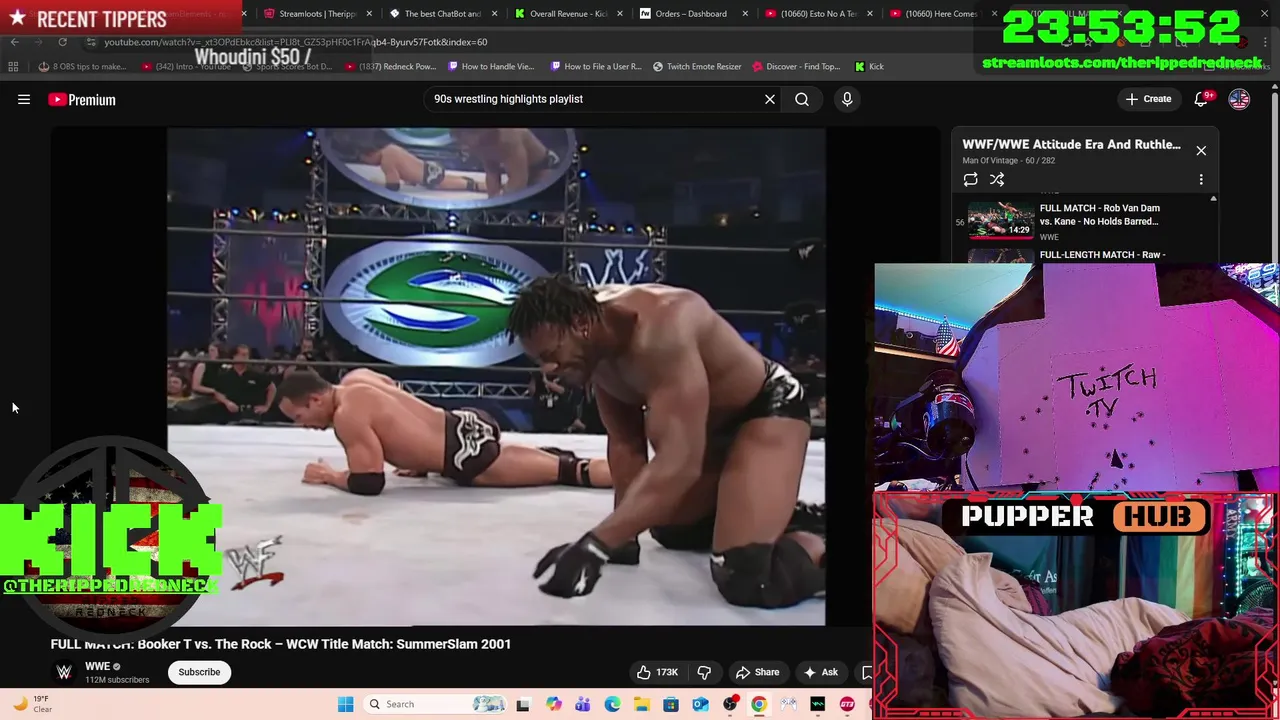
Task: Click the WWF/WWE Attitude Era playlist title
Action: point(1071,144)
